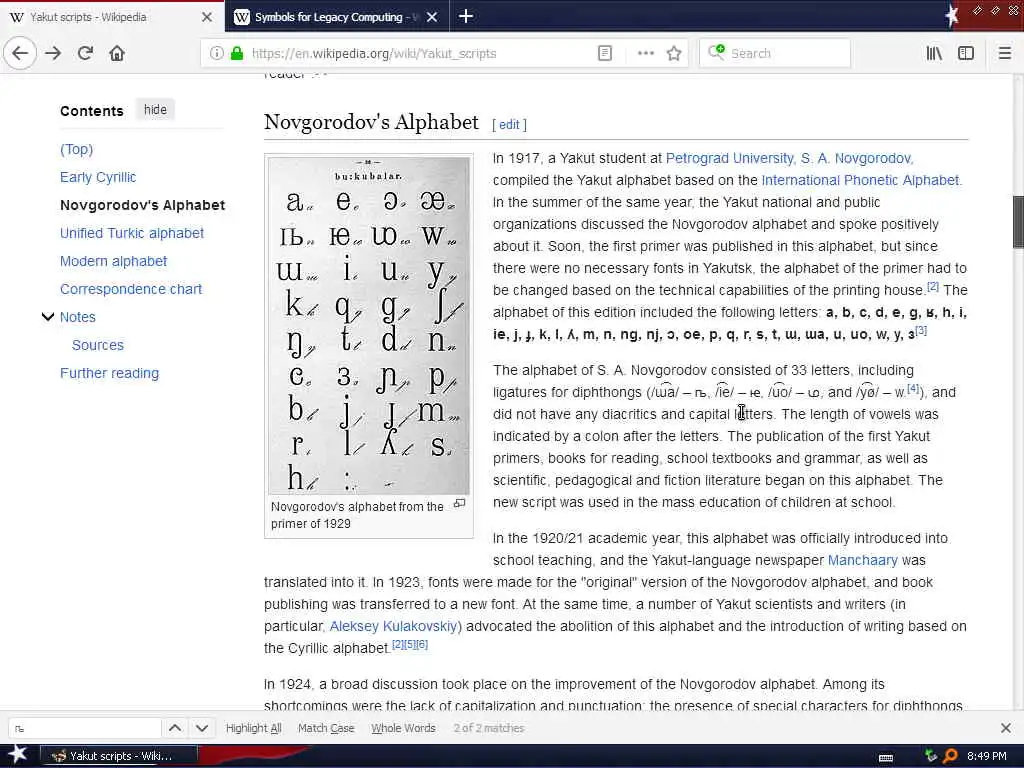Screen dimensions: 1024x768
Task: Show the sidebars panel icon
Action: [x=966, y=53]
